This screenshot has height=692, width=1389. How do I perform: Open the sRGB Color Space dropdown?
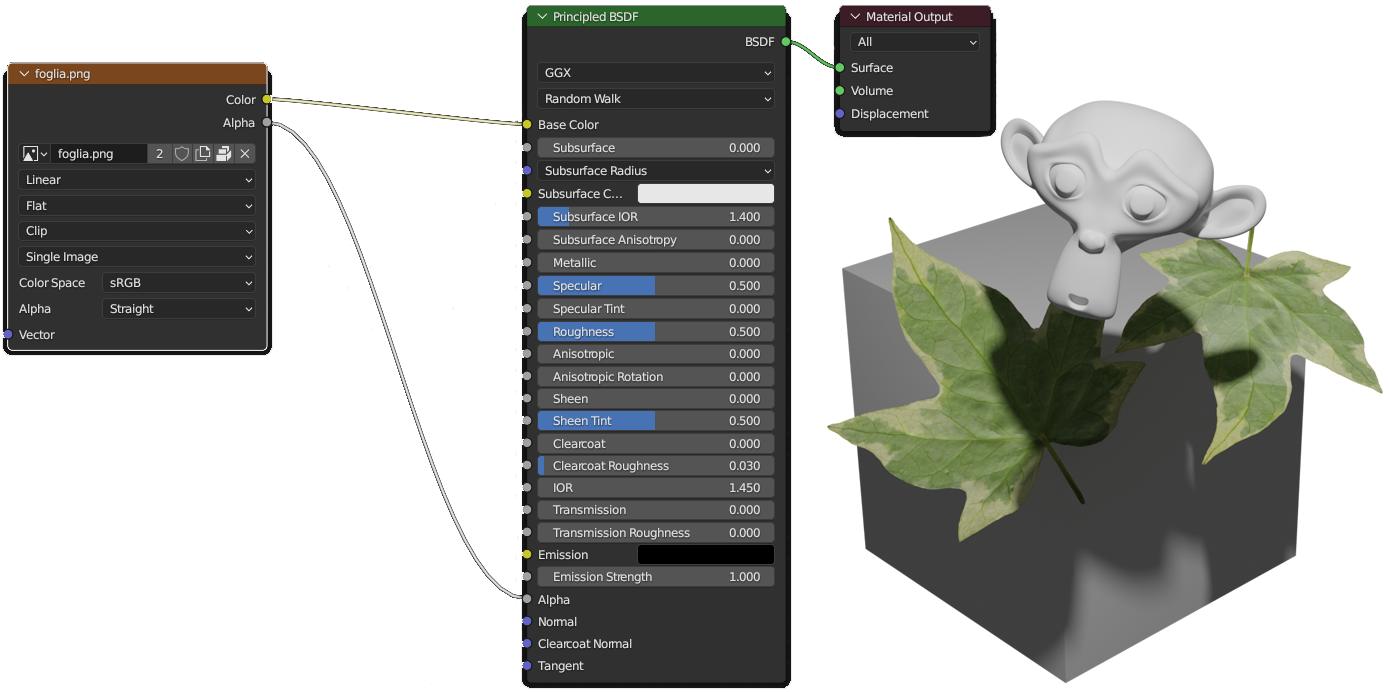(x=178, y=283)
